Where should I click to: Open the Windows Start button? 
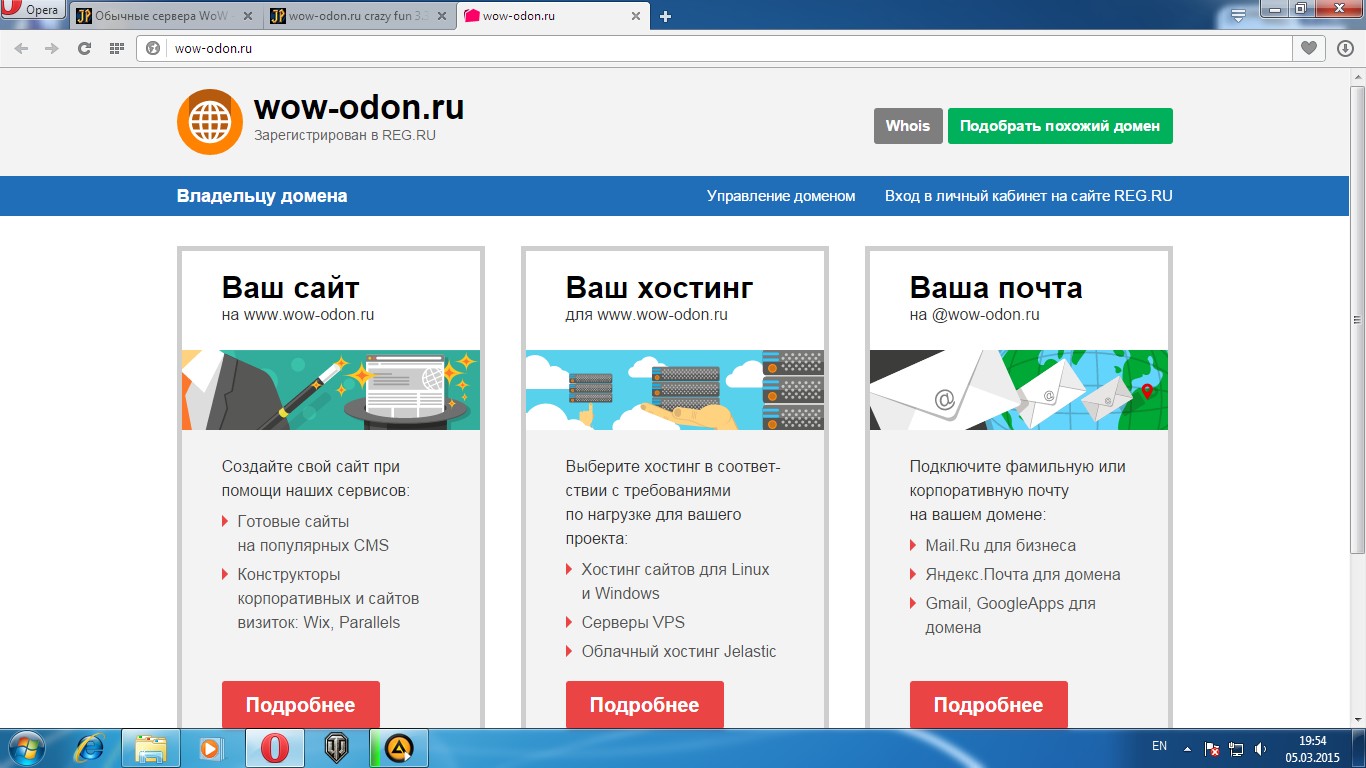click(x=25, y=748)
